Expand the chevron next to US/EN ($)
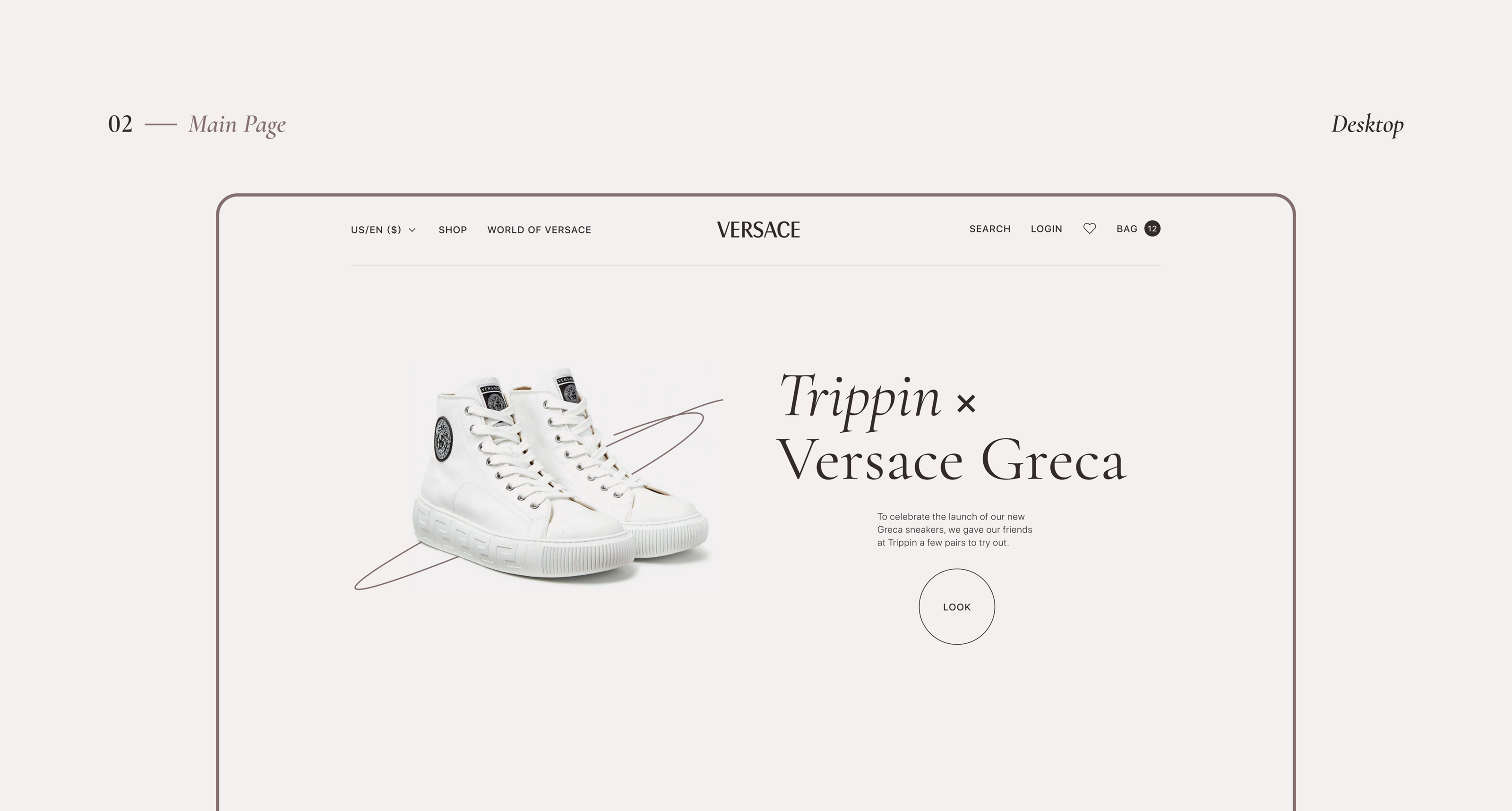 click(412, 230)
